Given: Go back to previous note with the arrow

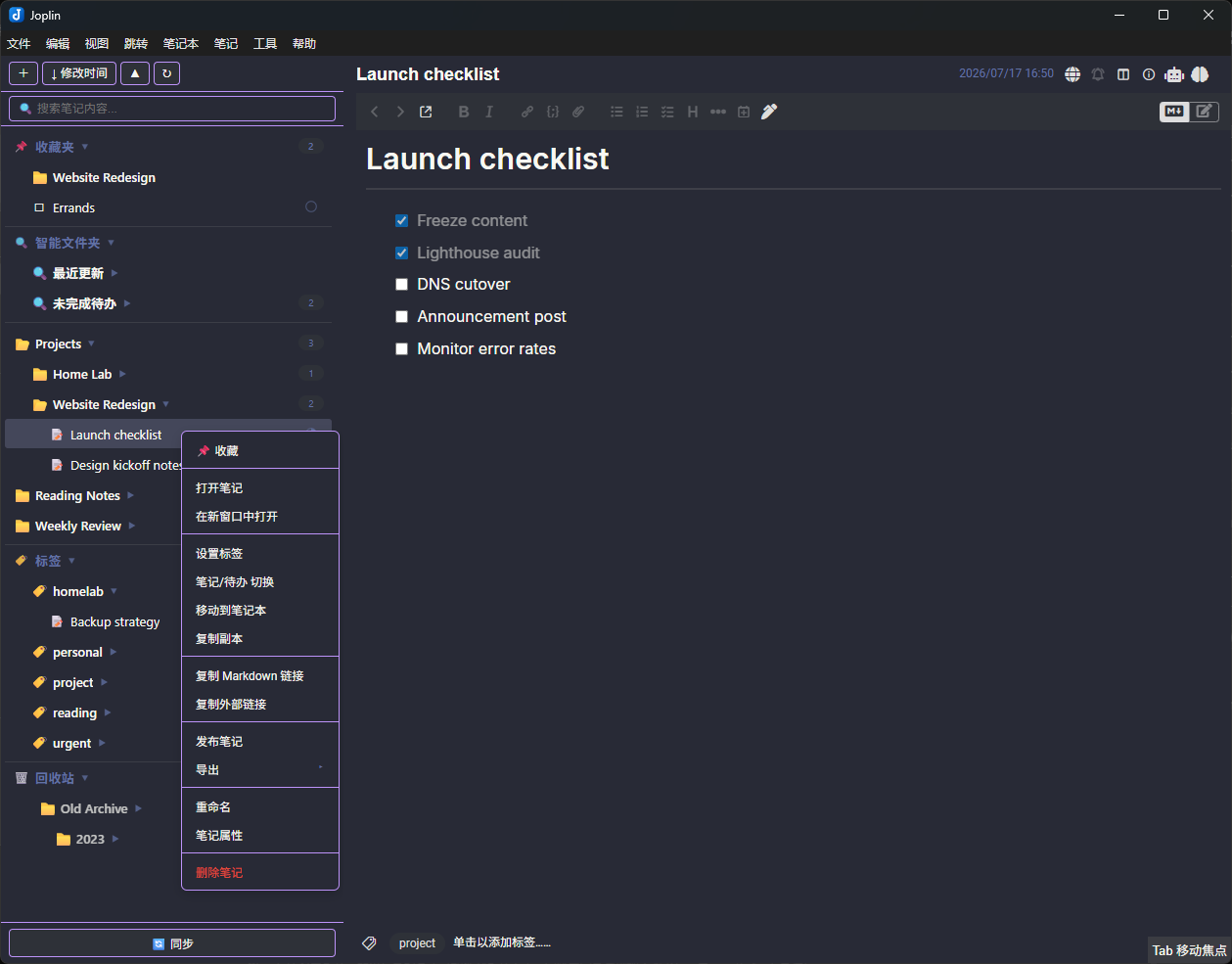Looking at the screenshot, I should pos(375,112).
